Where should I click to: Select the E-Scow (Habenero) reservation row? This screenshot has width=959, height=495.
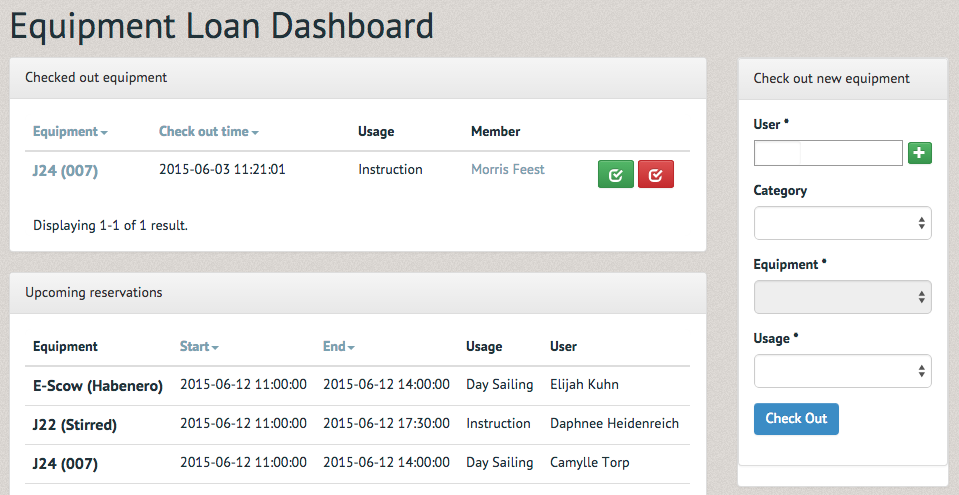coord(357,385)
